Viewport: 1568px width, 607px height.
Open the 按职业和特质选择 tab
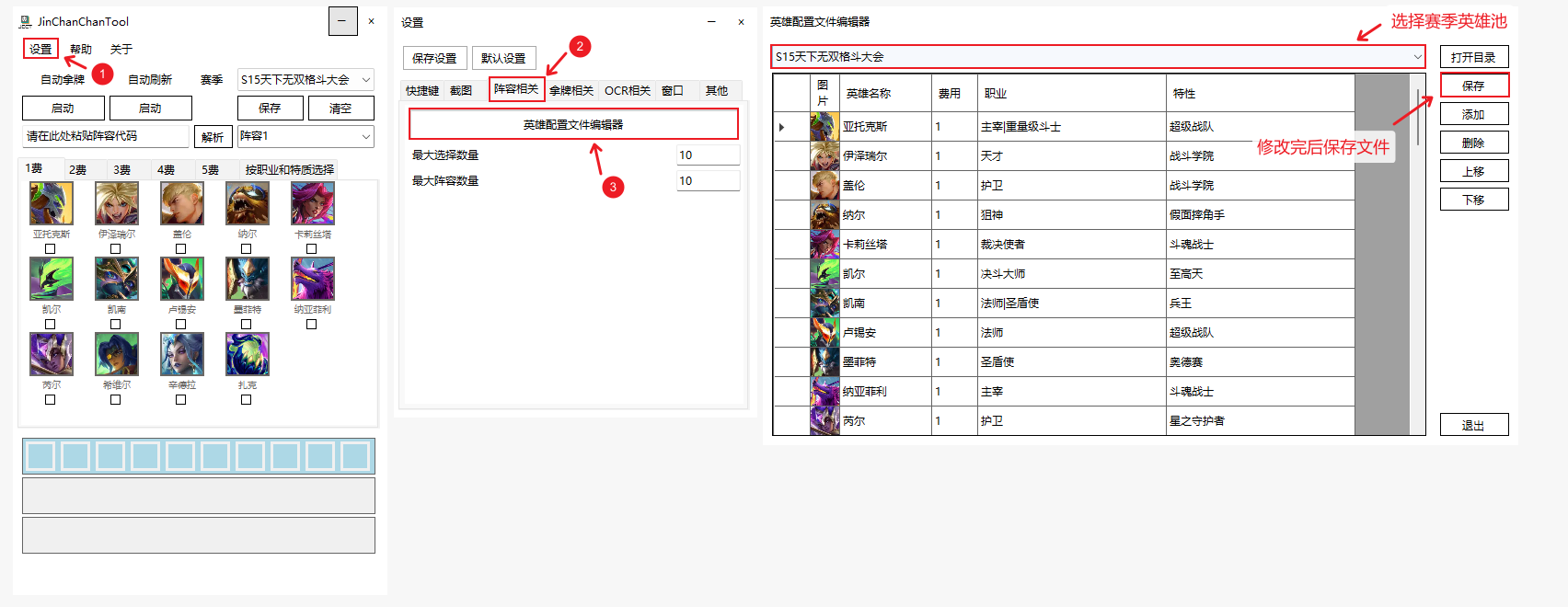(289, 170)
